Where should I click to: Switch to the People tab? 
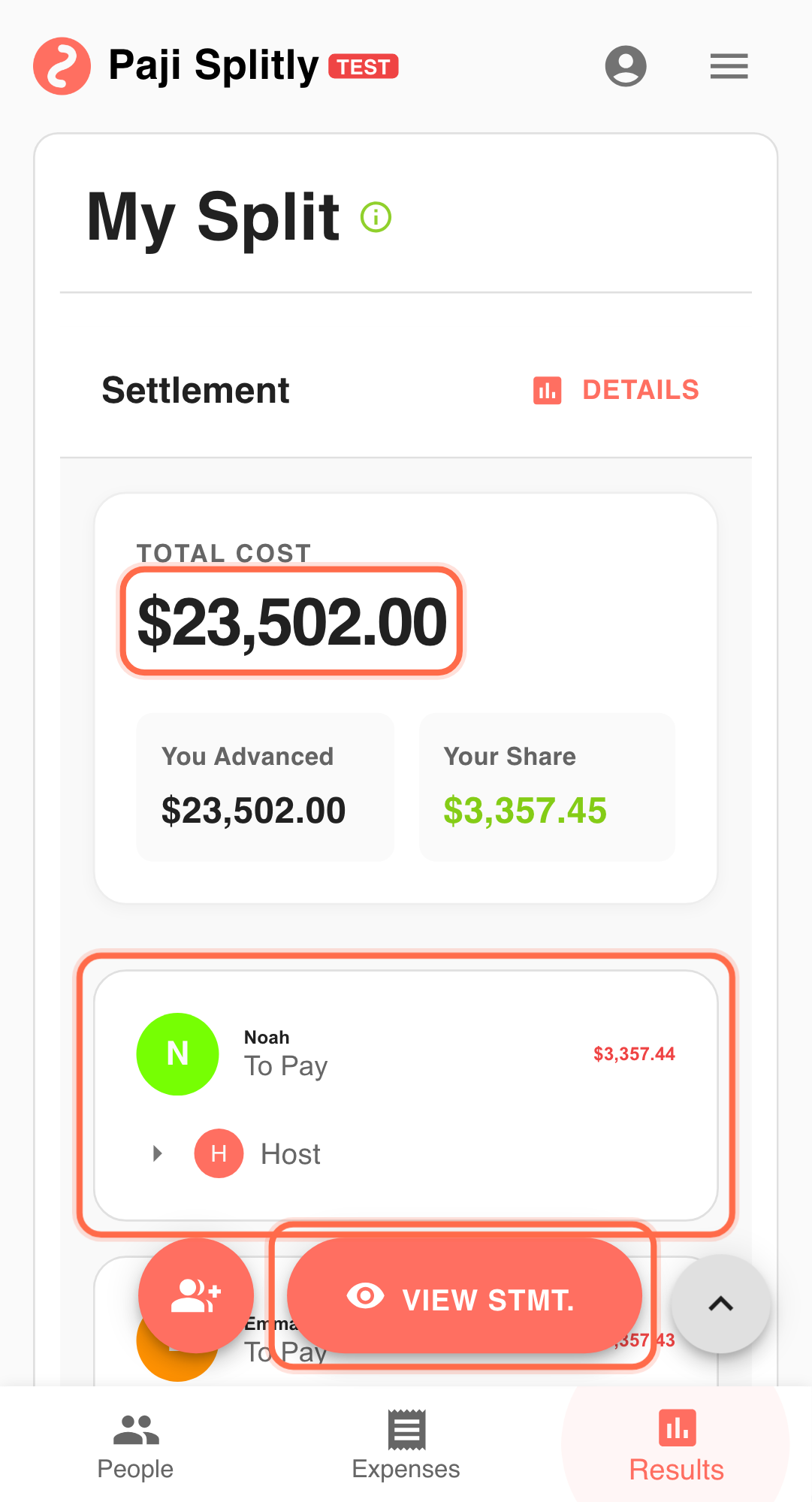coord(135,1446)
